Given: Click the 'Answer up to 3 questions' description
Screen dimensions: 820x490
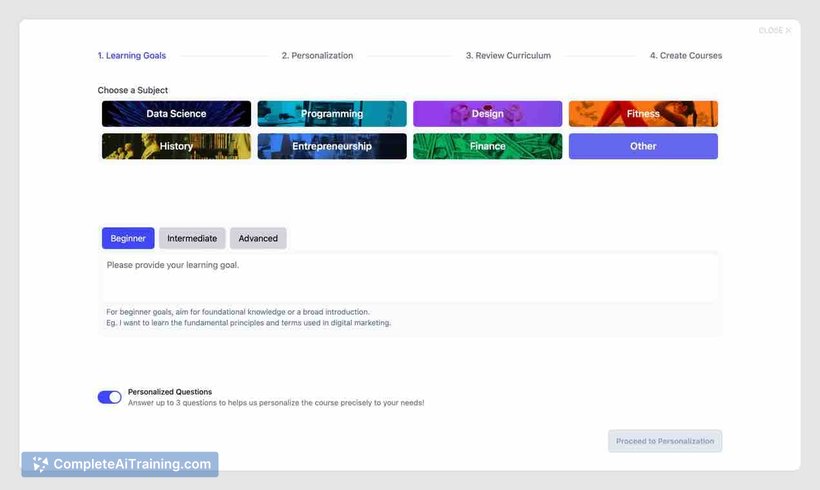Looking at the screenshot, I should pyautogui.click(x=276, y=403).
